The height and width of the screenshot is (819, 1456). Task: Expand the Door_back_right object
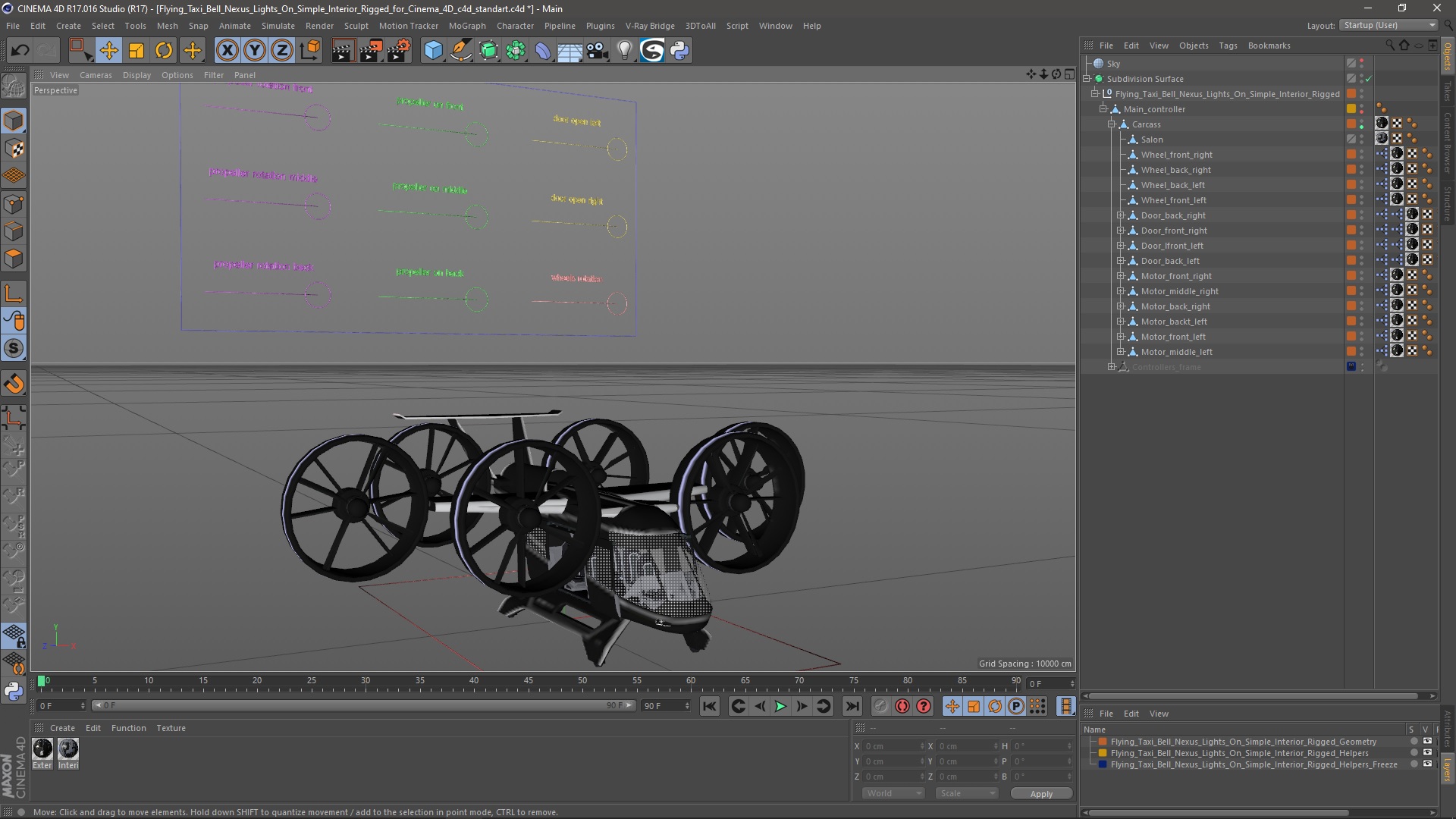[1120, 215]
